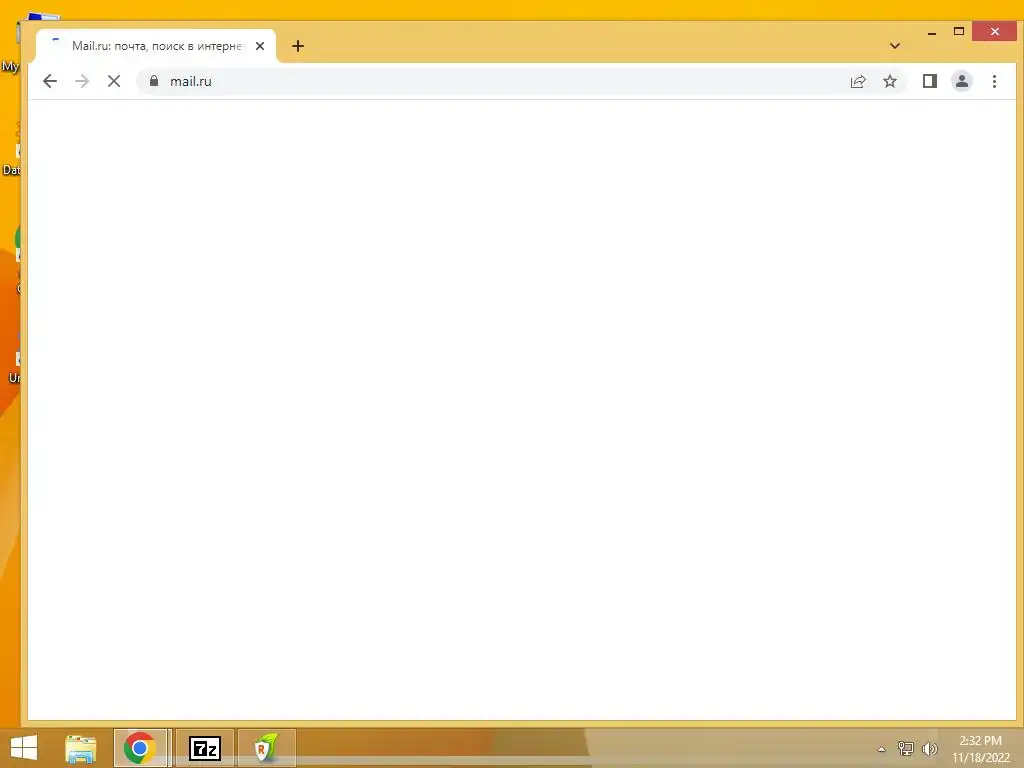This screenshot has height=768, width=1024.
Task: Bookmark this tab with the star
Action: (889, 81)
